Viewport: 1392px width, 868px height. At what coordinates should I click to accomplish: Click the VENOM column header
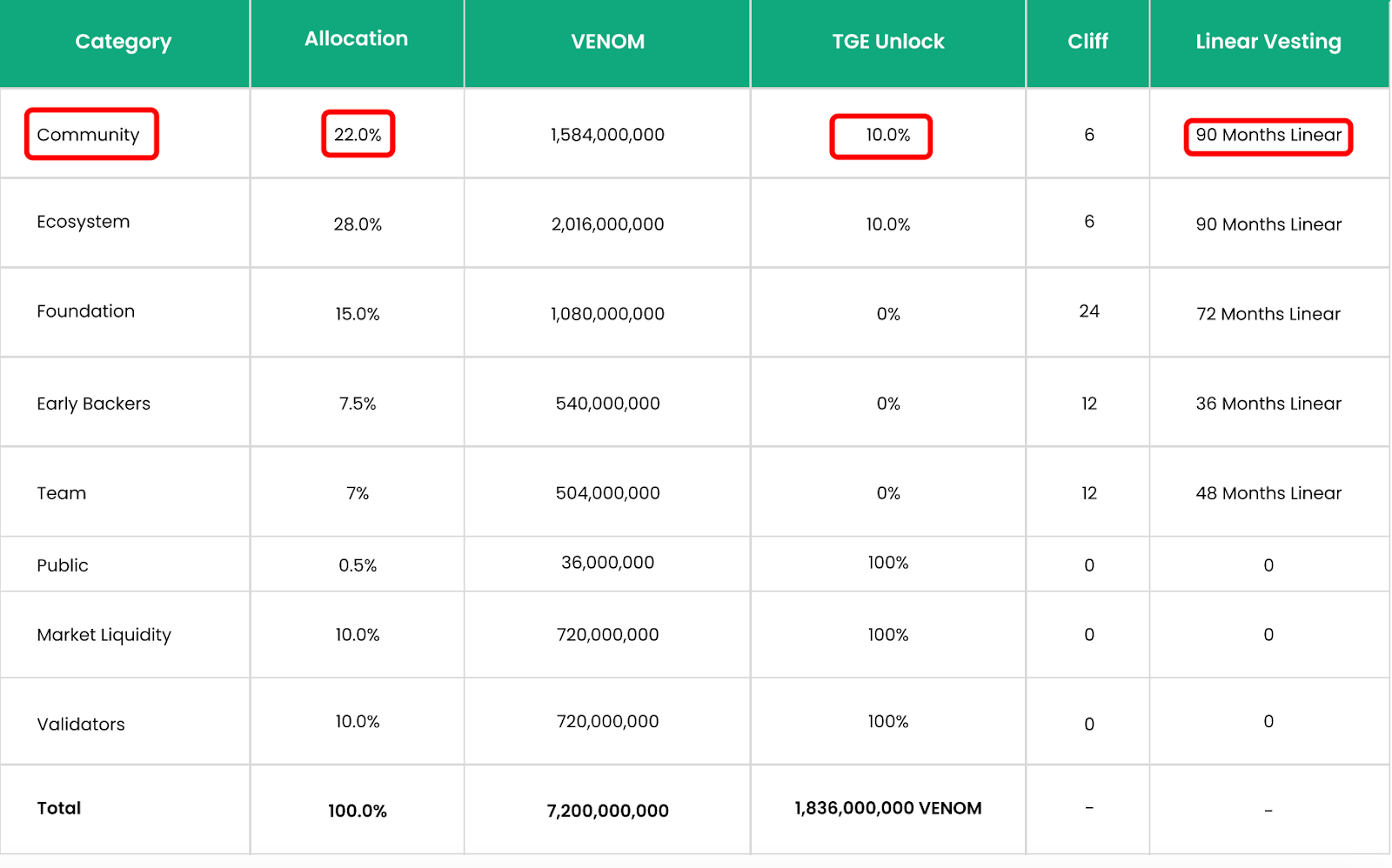(607, 42)
